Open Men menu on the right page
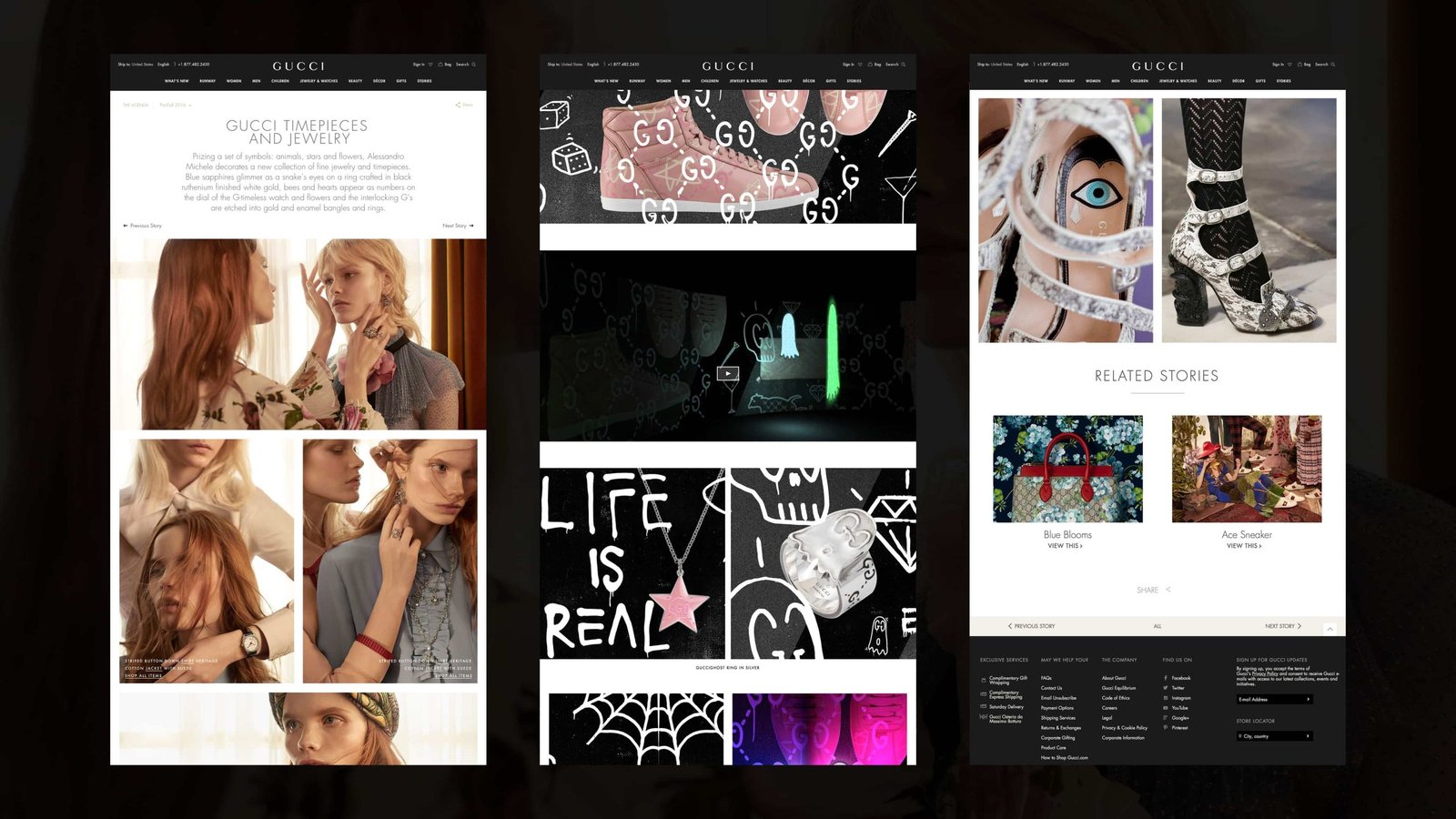 pyautogui.click(x=1116, y=81)
